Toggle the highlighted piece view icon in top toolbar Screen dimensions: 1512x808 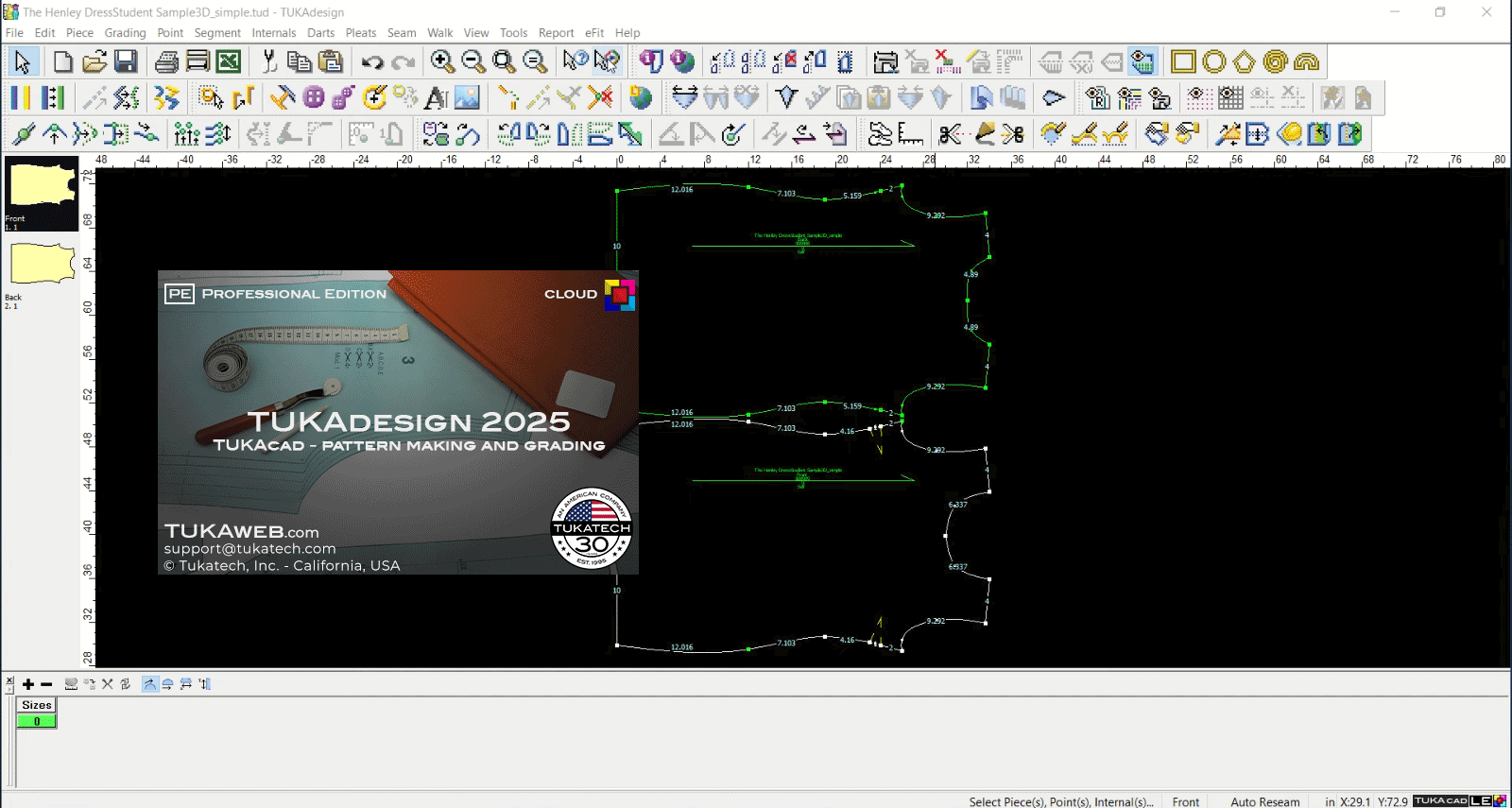click(x=1143, y=62)
